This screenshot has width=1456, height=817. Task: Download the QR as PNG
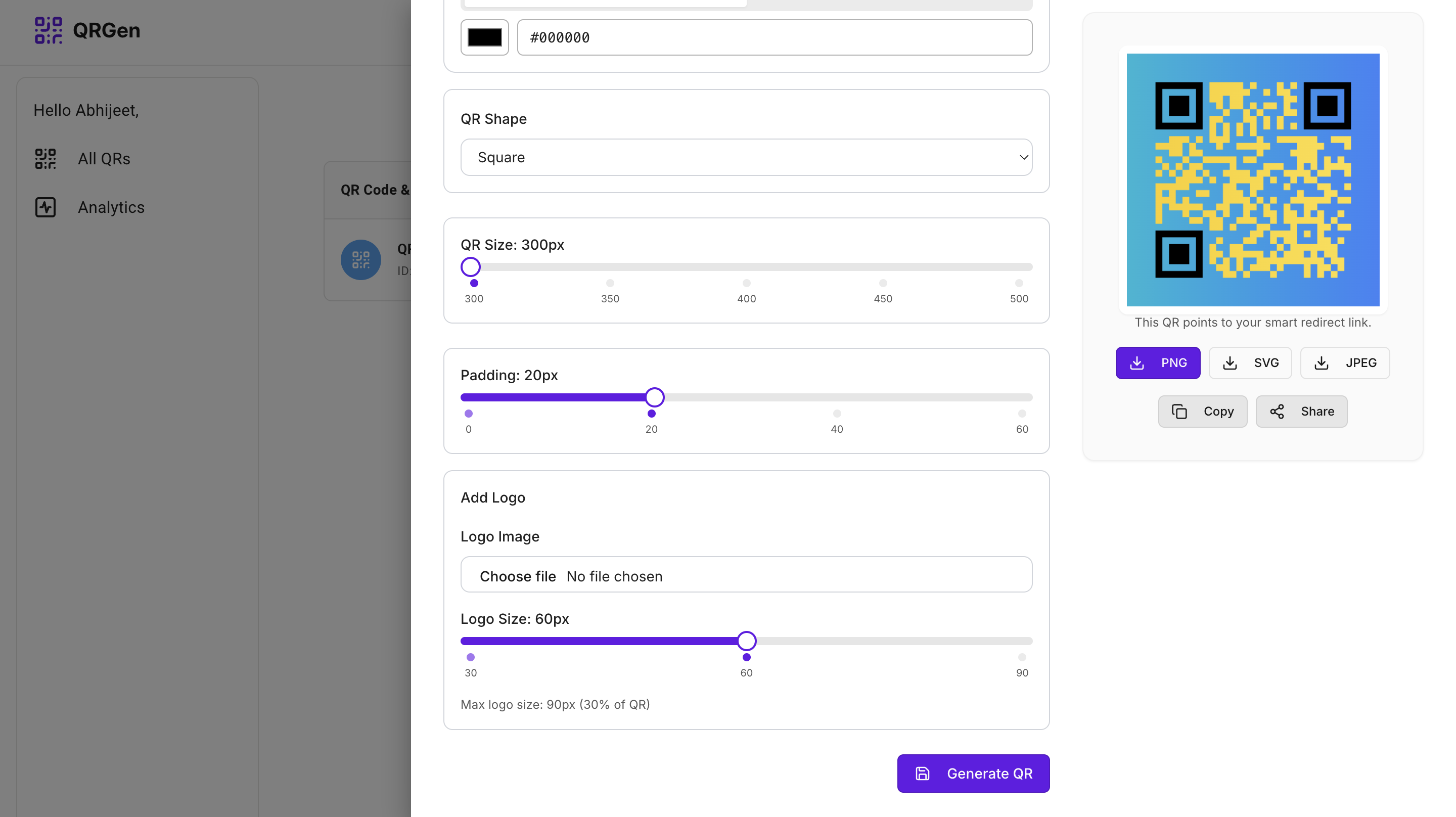click(x=1158, y=363)
